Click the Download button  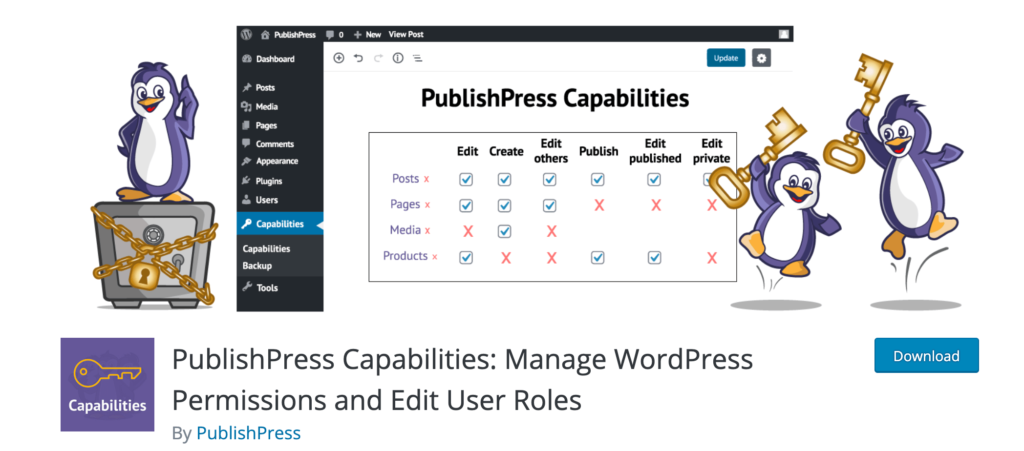pos(926,356)
